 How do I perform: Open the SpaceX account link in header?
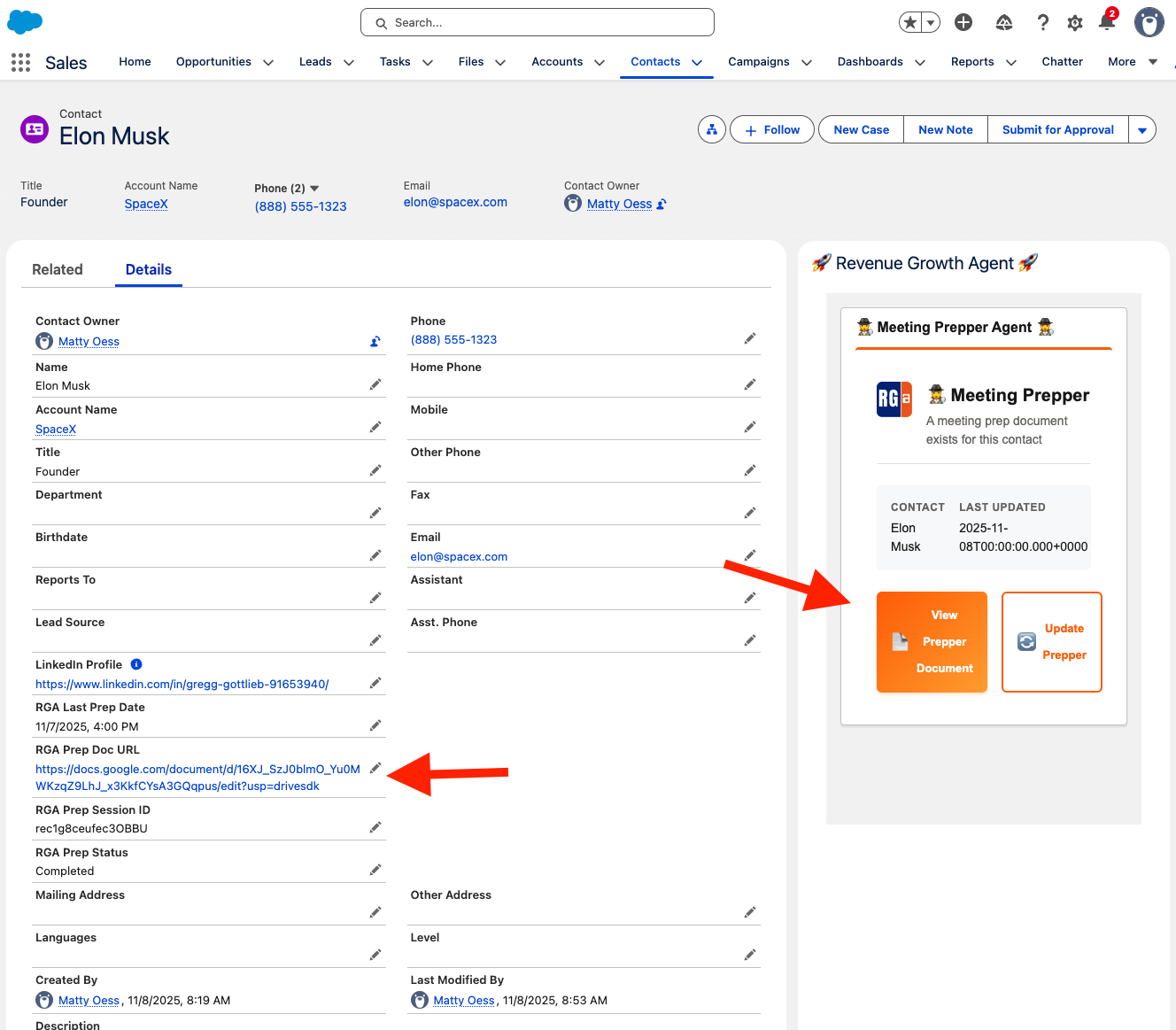coord(146,204)
